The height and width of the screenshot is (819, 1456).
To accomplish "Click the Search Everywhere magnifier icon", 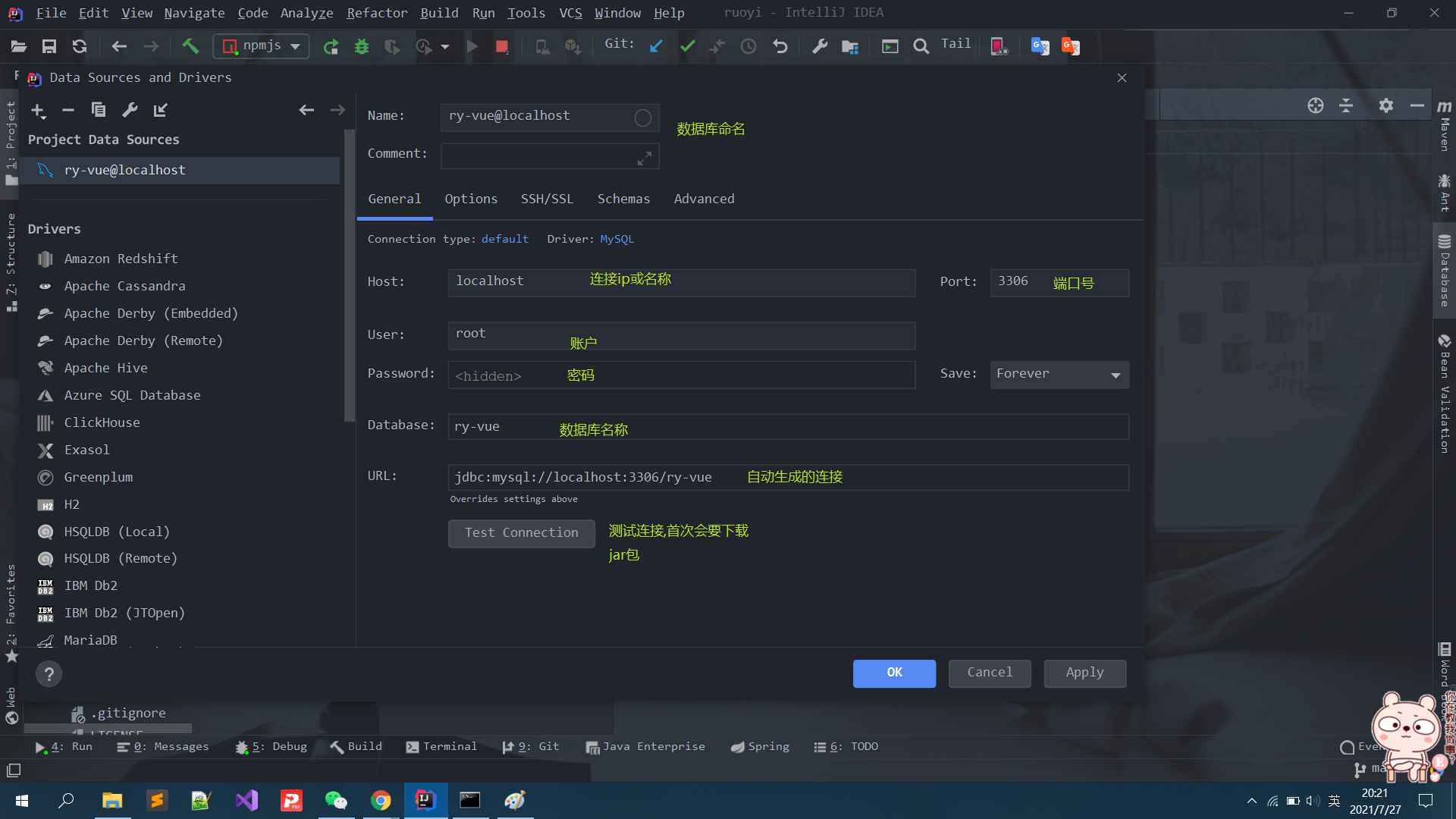I will tap(921, 47).
